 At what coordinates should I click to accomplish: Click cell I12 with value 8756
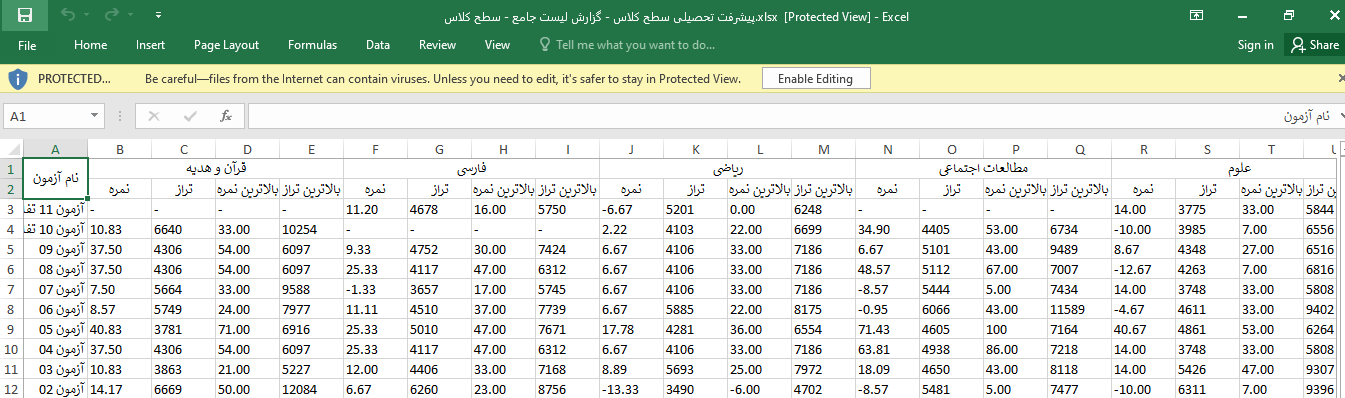(567, 389)
